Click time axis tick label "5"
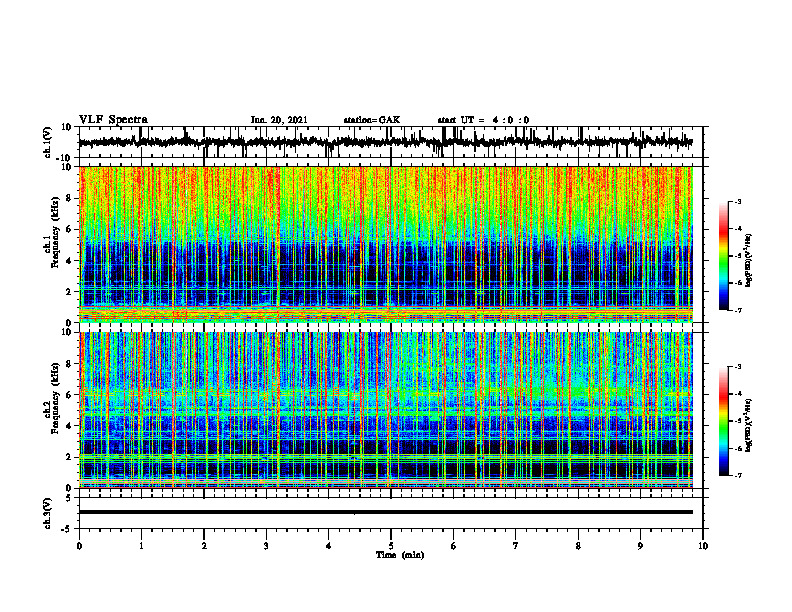 pyautogui.click(x=391, y=546)
